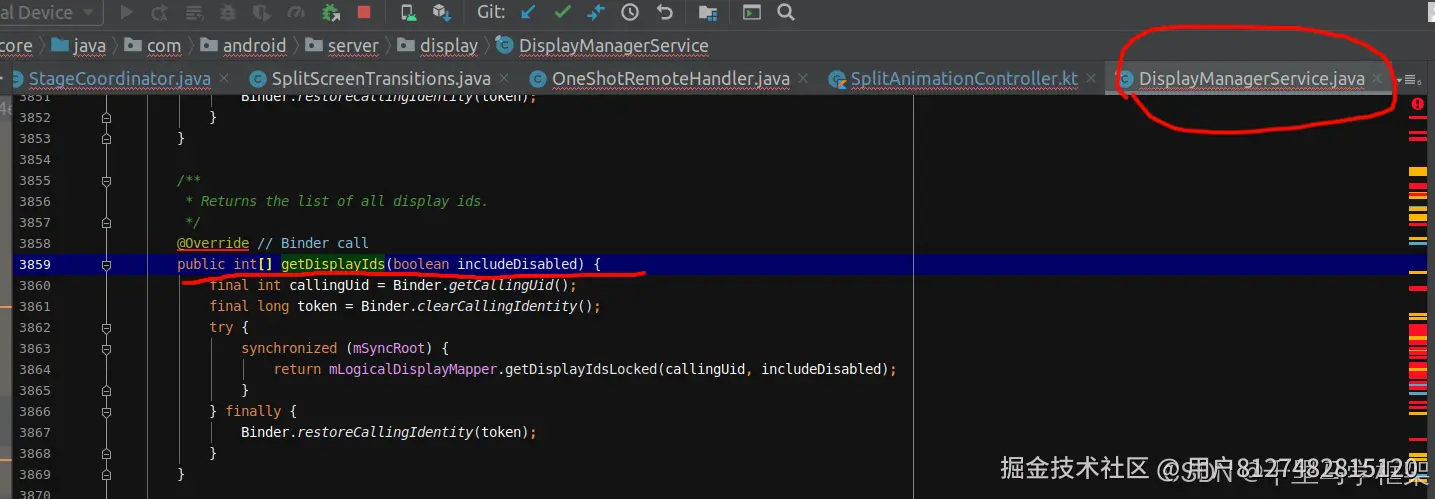Close the StageCoordinator.java tab
Screen dimensions: 1435x499
tap(224, 78)
